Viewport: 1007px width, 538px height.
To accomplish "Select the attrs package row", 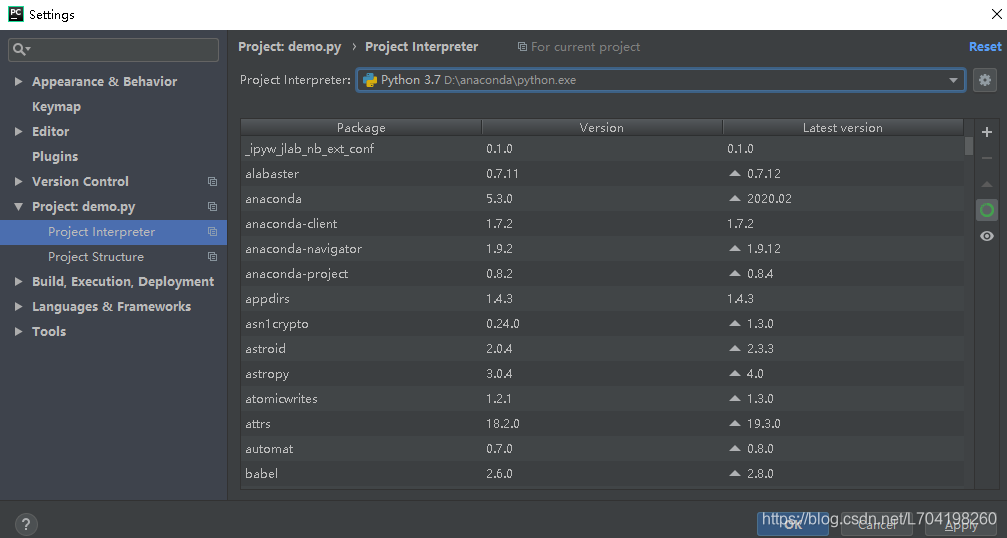I will click(x=602, y=424).
